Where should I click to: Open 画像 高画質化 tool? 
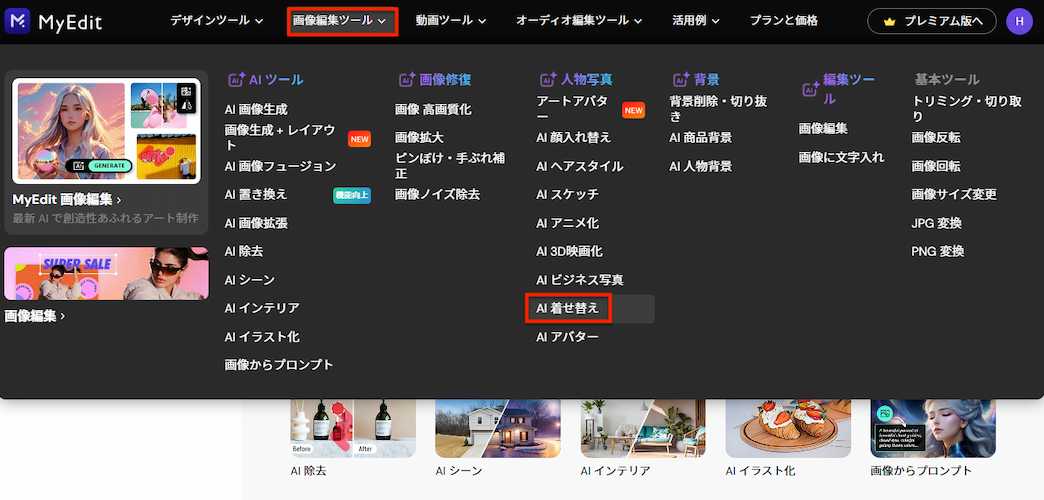click(x=433, y=109)
